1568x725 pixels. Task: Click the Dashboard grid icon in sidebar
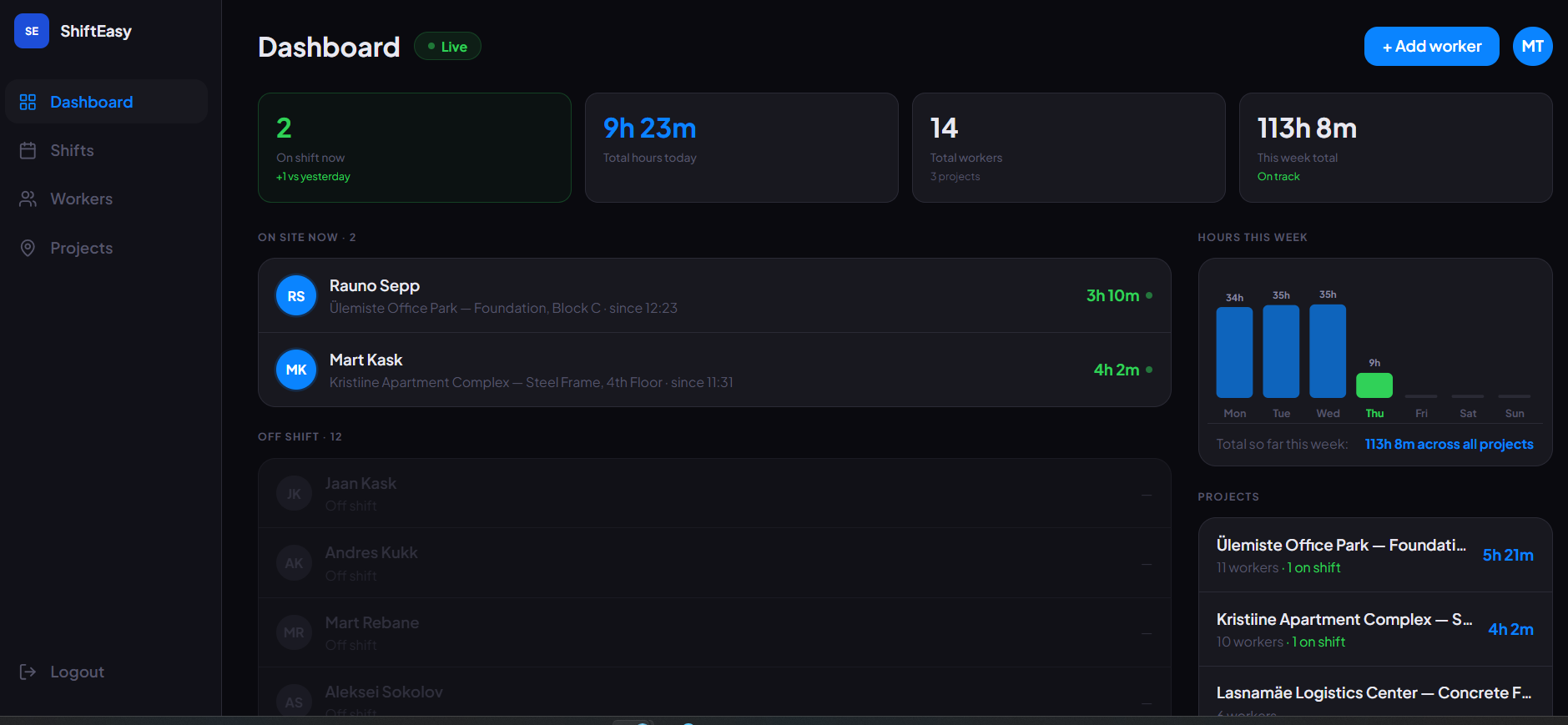[x=28, y=102]
